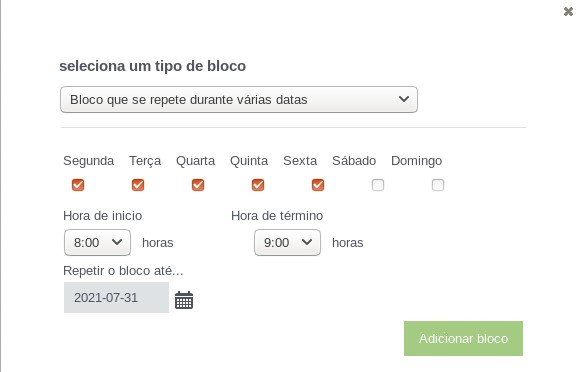Close the dialog with the X icon
The height and width of the screenshot is (372, 579).
coord(568,12)
